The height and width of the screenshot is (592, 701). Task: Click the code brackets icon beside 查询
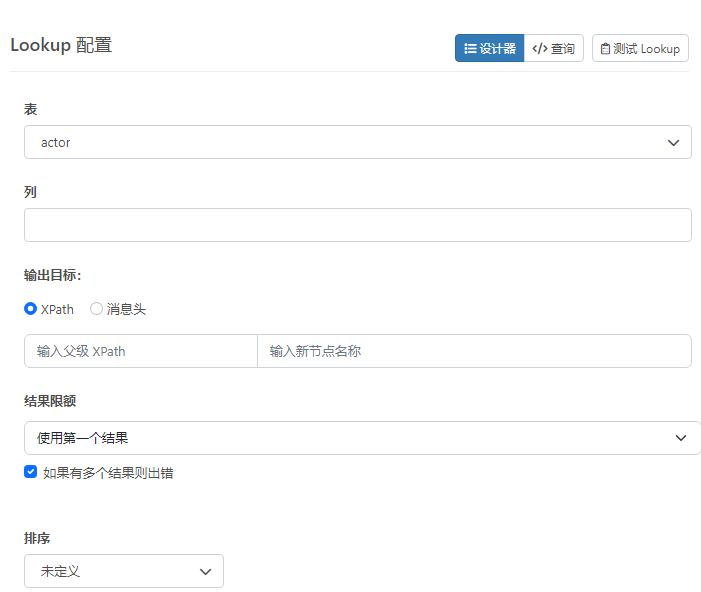coord(540,49)
